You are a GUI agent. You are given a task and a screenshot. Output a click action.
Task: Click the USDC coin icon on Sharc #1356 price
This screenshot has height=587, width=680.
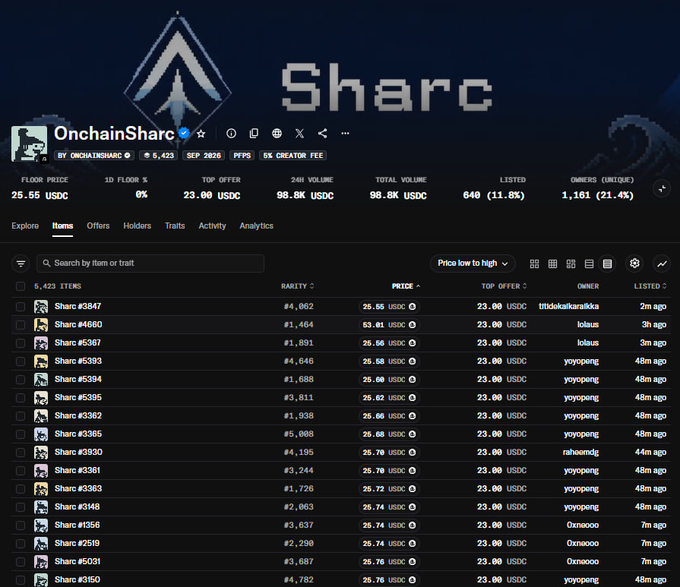click(412, 525)
